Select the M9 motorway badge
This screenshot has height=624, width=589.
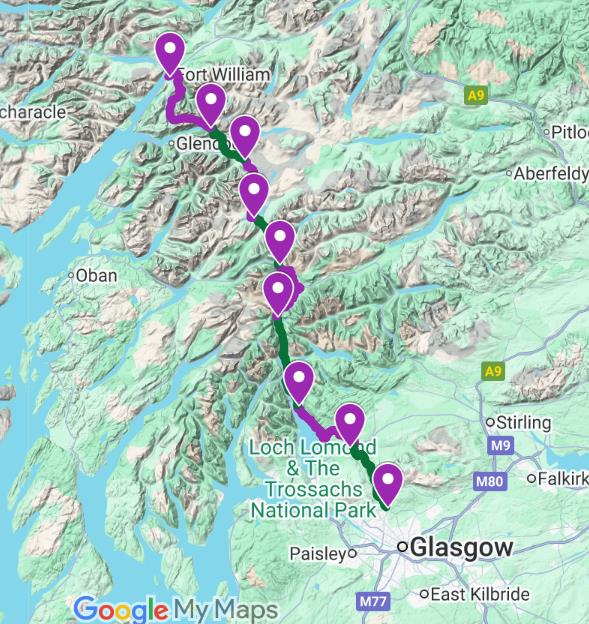[x=501, y=445]
